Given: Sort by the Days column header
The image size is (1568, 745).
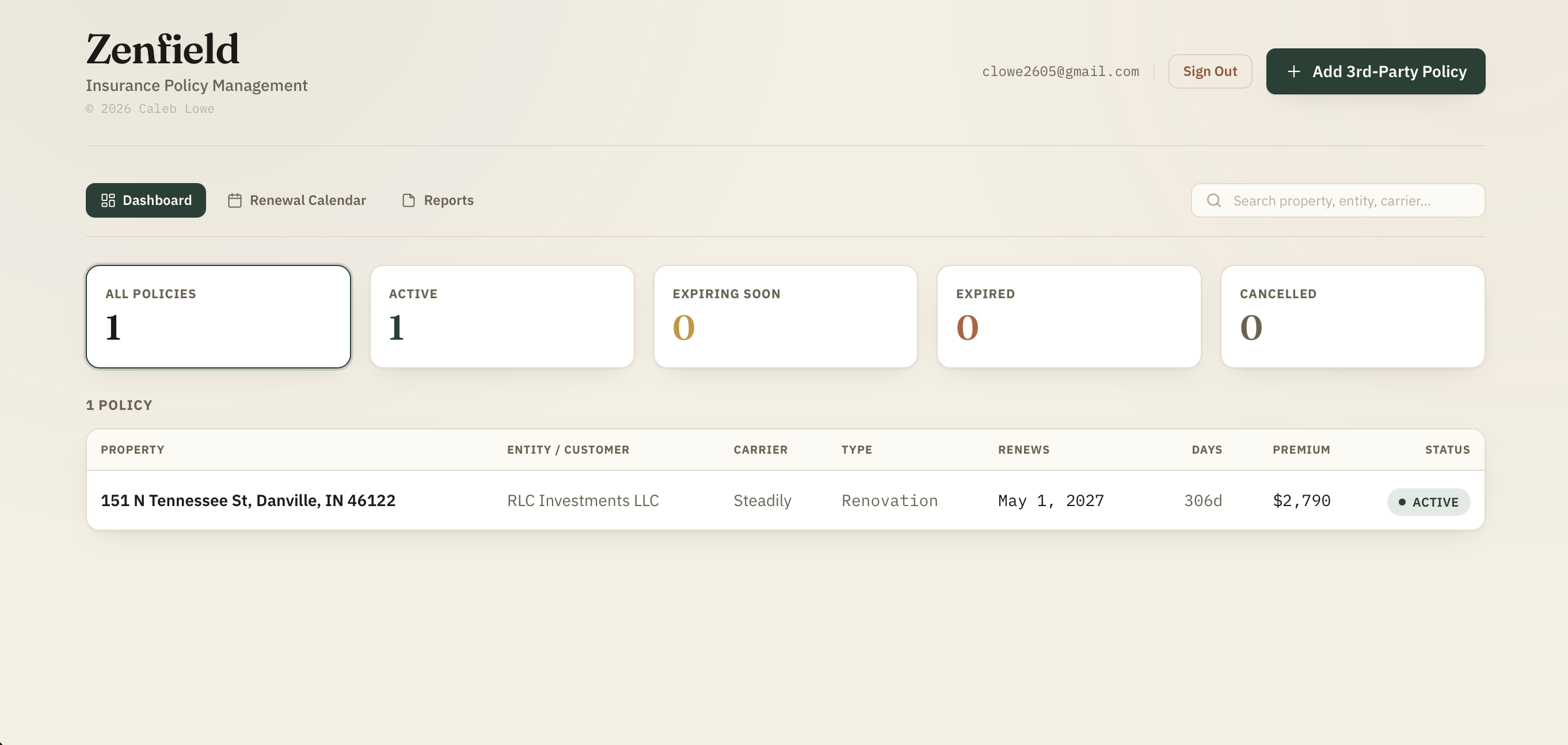Looking at the screenshot, I should pyautogui.click(x=1207, y=449).
